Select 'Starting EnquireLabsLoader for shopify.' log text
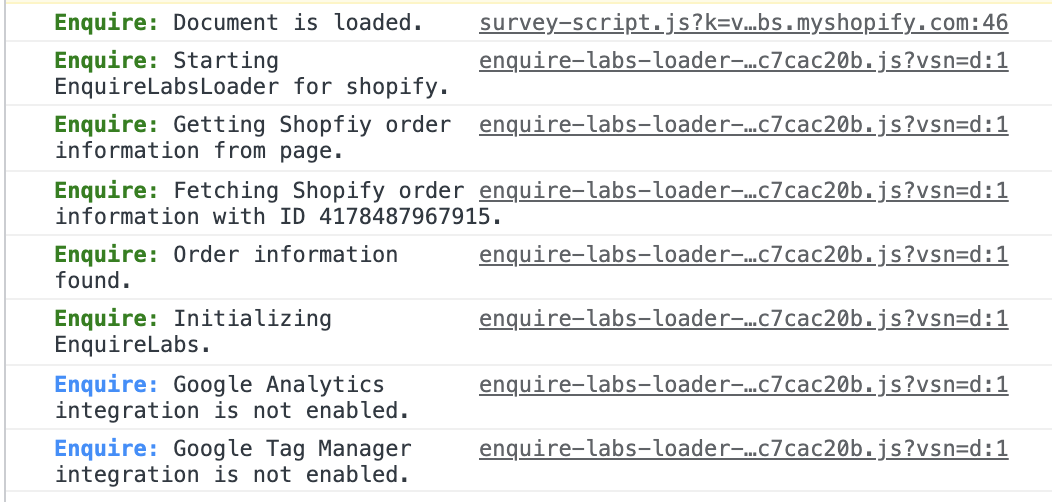The width and height of the screenshot is (1052, 502). (252, 74)
